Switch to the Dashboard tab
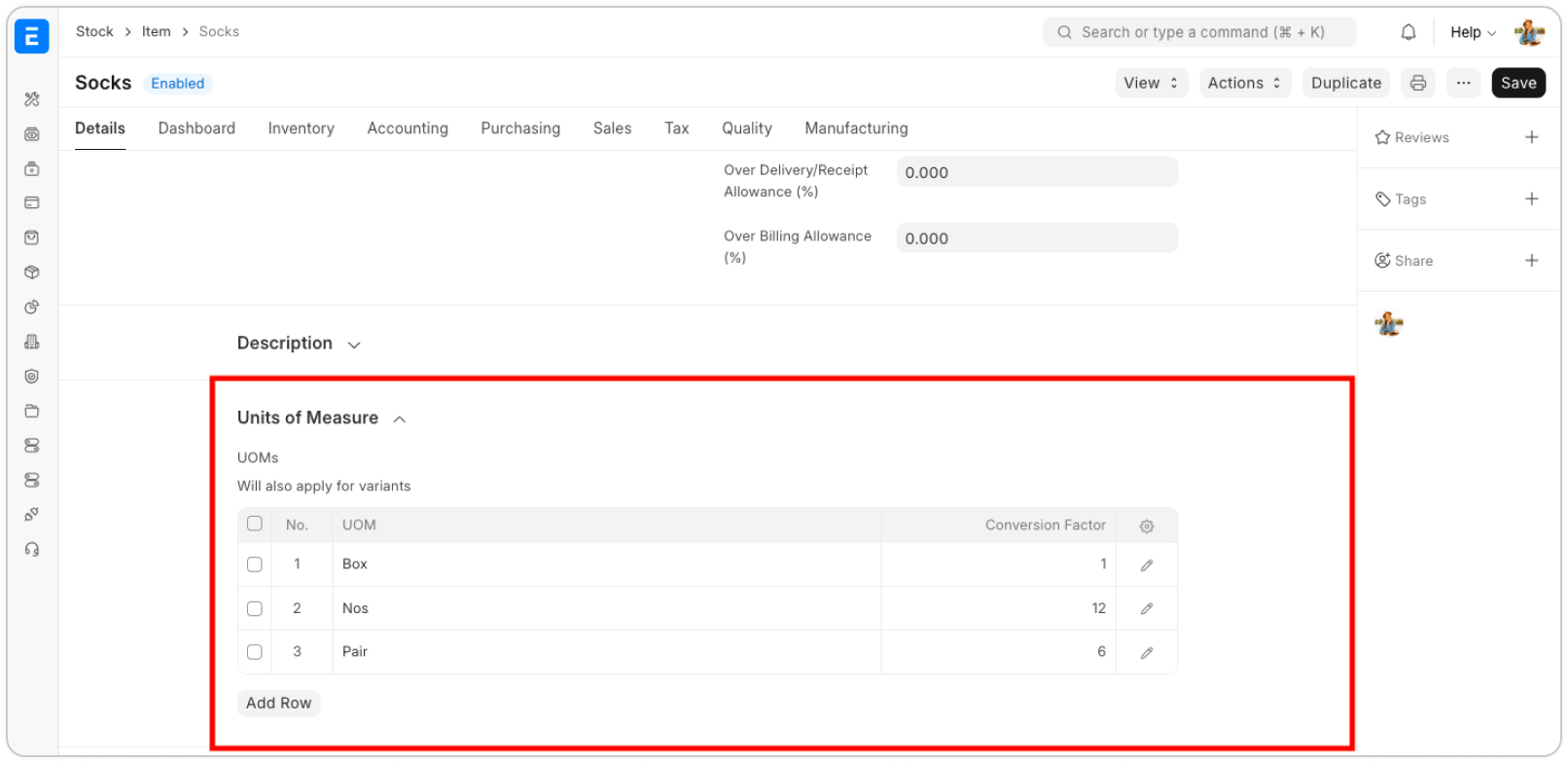 (x=196, y=128)
